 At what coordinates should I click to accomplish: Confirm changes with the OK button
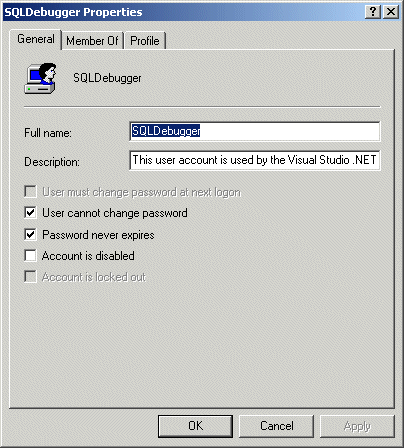click(195, 426)
